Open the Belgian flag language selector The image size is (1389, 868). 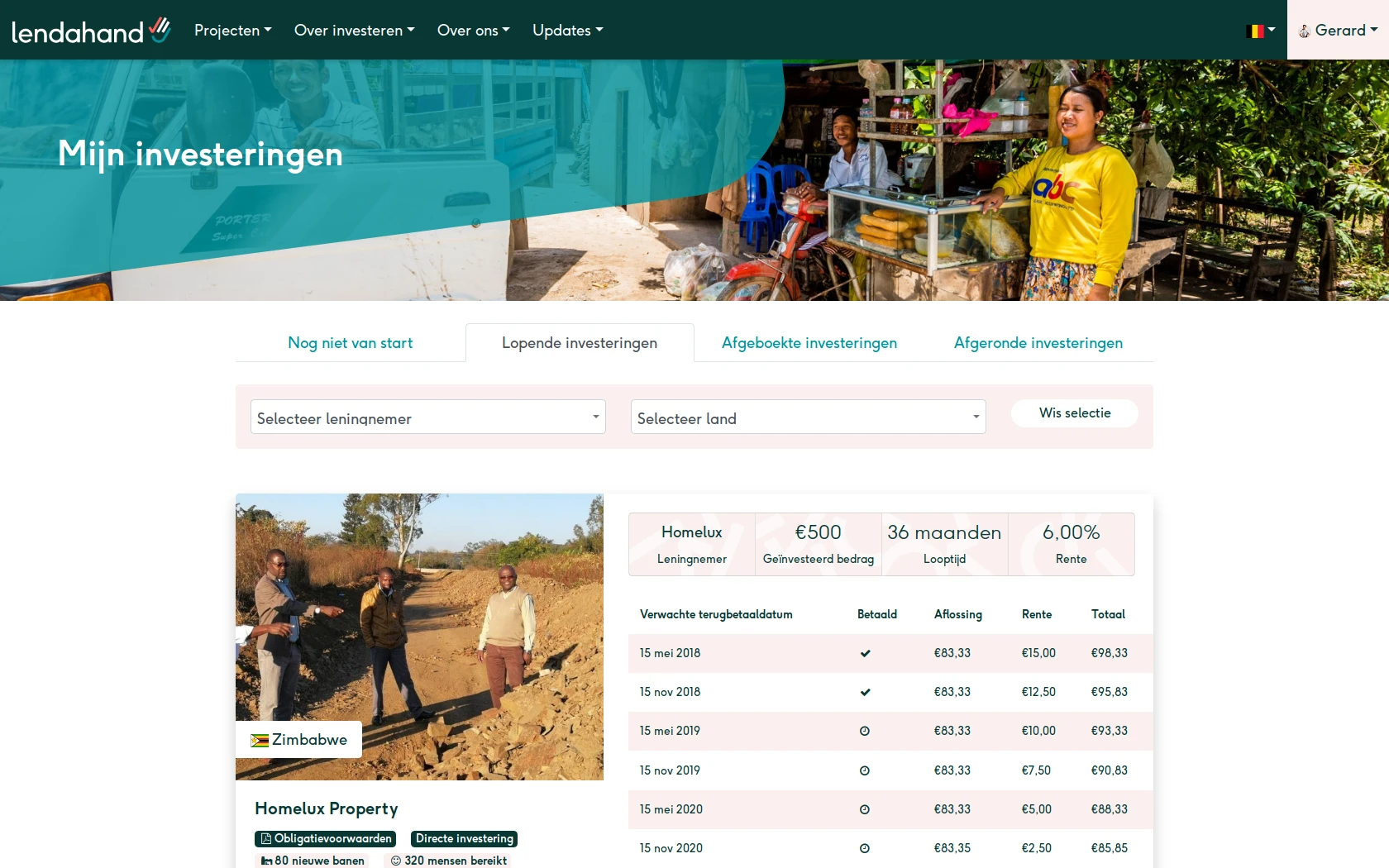[x=1260, y=31]
